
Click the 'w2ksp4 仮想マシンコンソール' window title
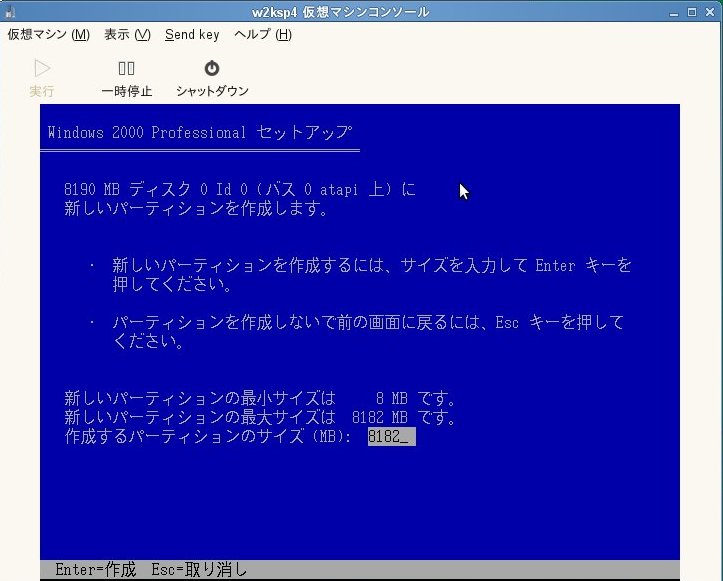coord(341,12)
